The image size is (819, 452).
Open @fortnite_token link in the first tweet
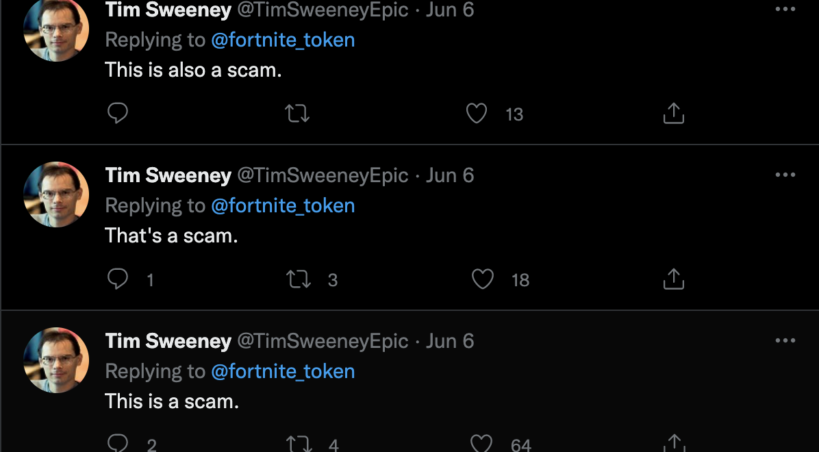[283, 40]
